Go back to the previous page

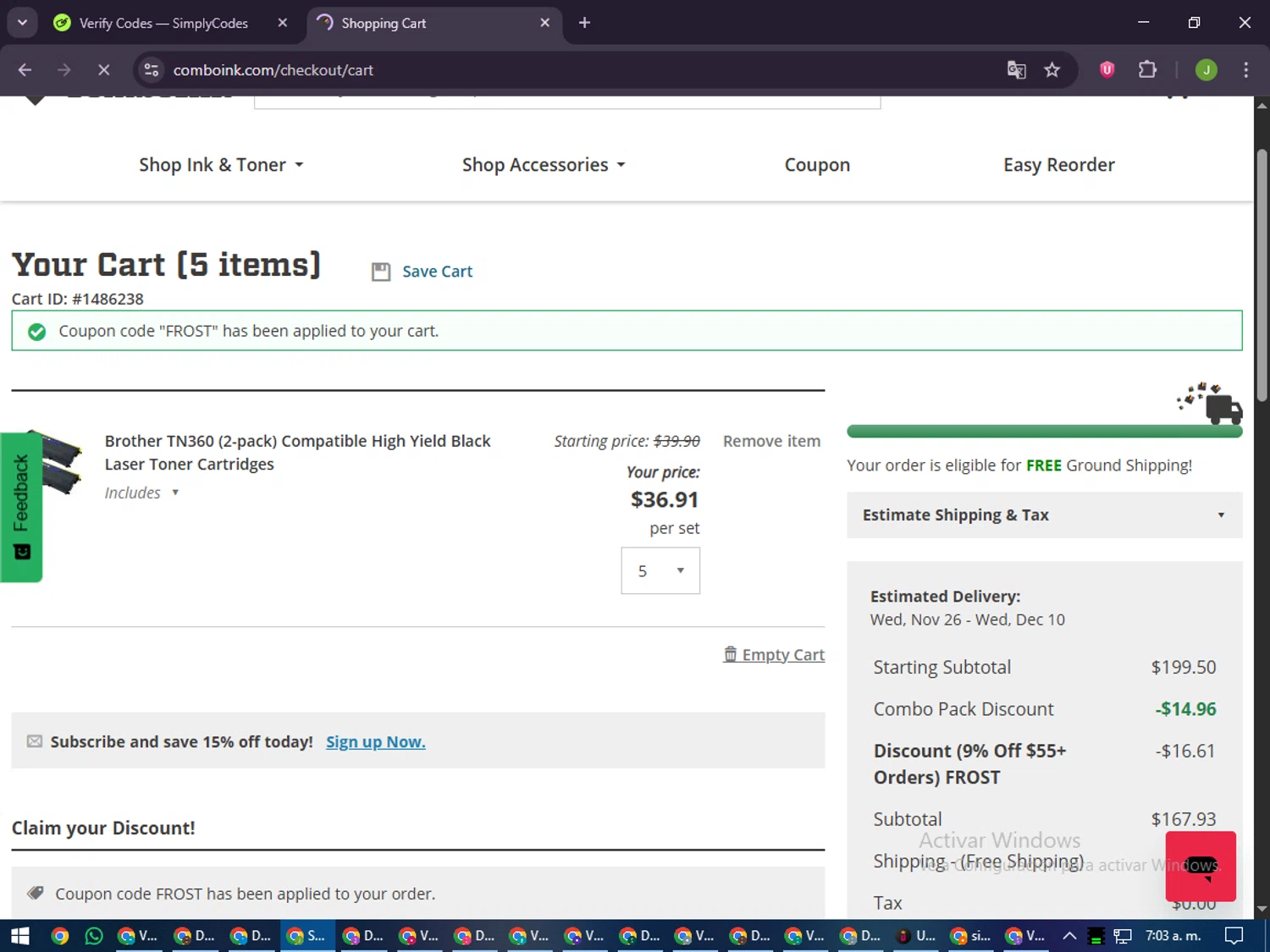25,69
